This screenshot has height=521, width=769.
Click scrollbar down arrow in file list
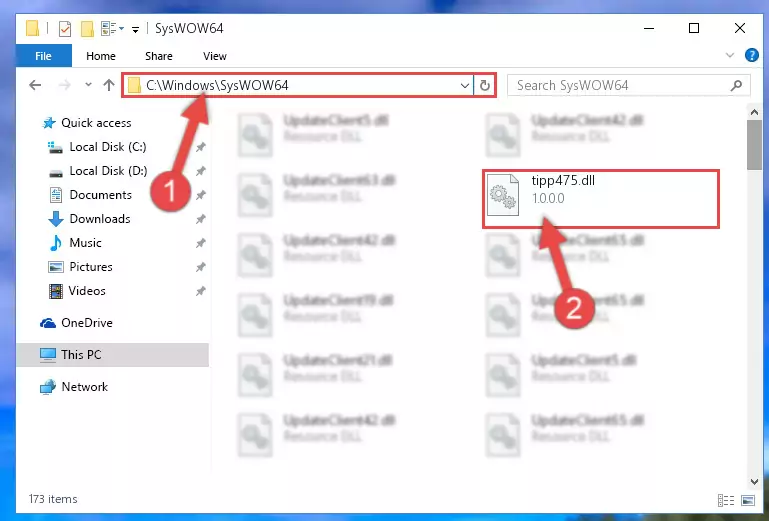[754, 482]
